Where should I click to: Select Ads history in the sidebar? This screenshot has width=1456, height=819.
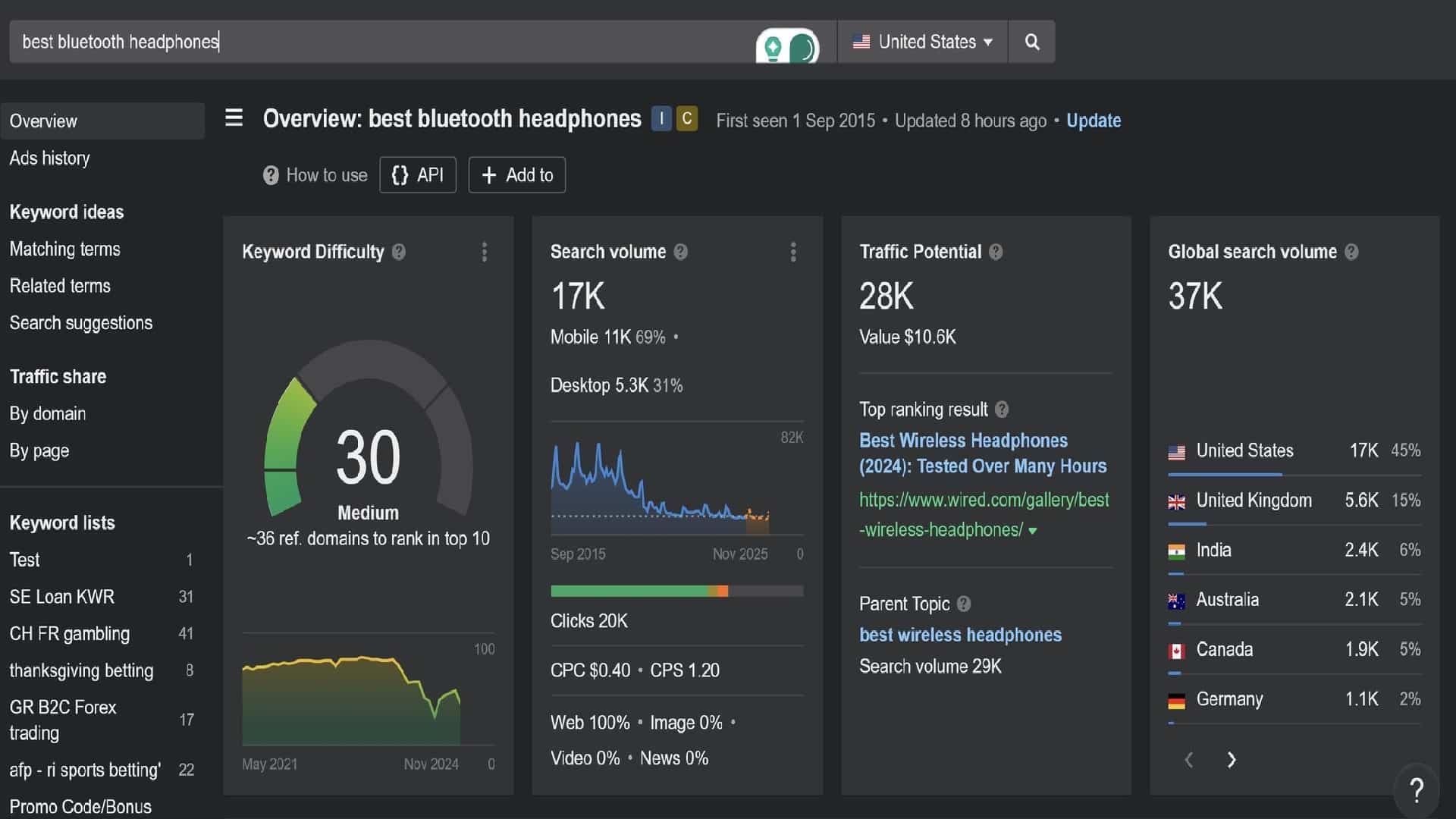click(50, 158)
